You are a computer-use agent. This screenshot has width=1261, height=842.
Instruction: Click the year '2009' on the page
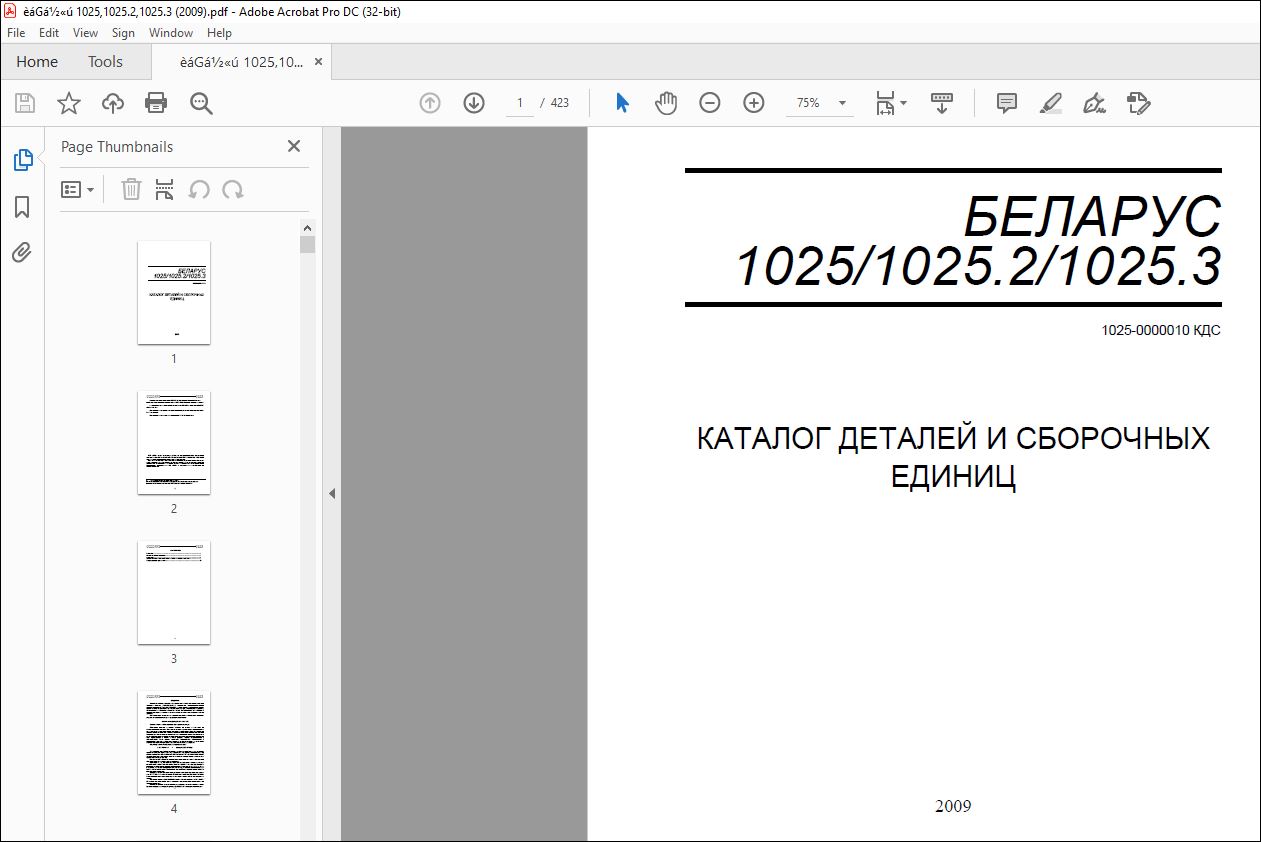click(953, 806)
